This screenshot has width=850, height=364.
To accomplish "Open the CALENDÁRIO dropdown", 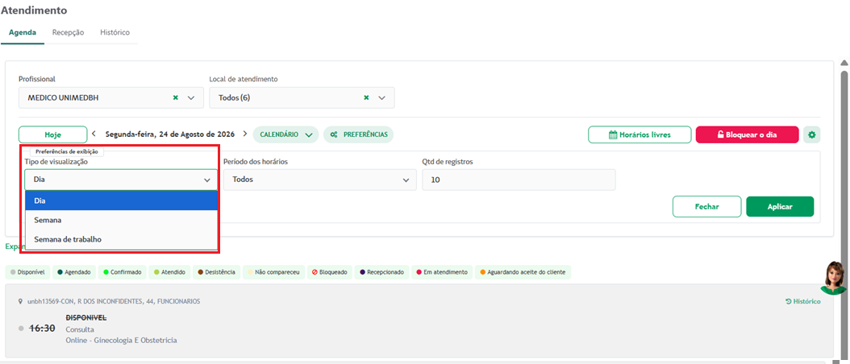I will point(286,135).
